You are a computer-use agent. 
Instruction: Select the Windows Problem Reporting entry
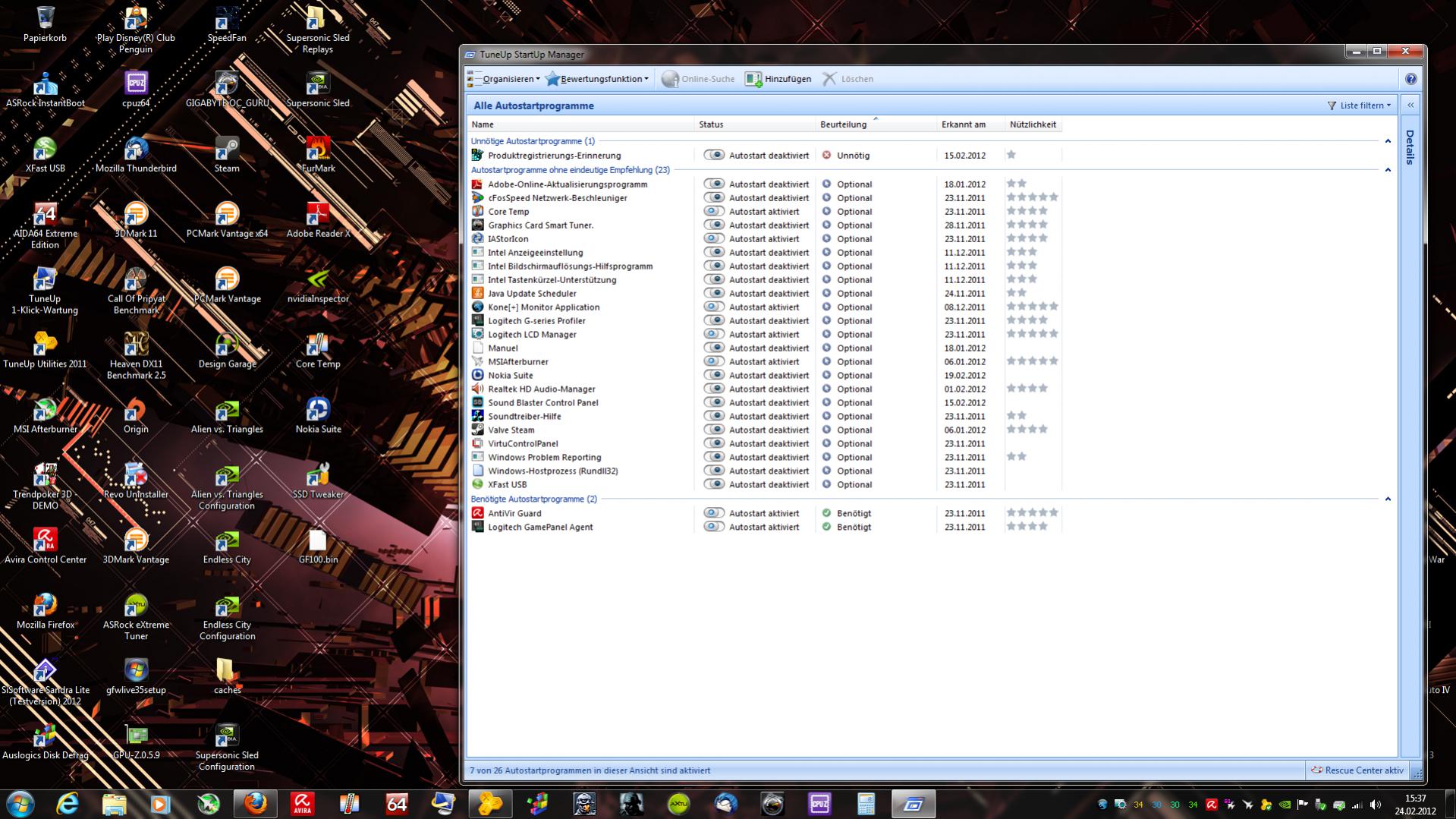pos(765,457)
